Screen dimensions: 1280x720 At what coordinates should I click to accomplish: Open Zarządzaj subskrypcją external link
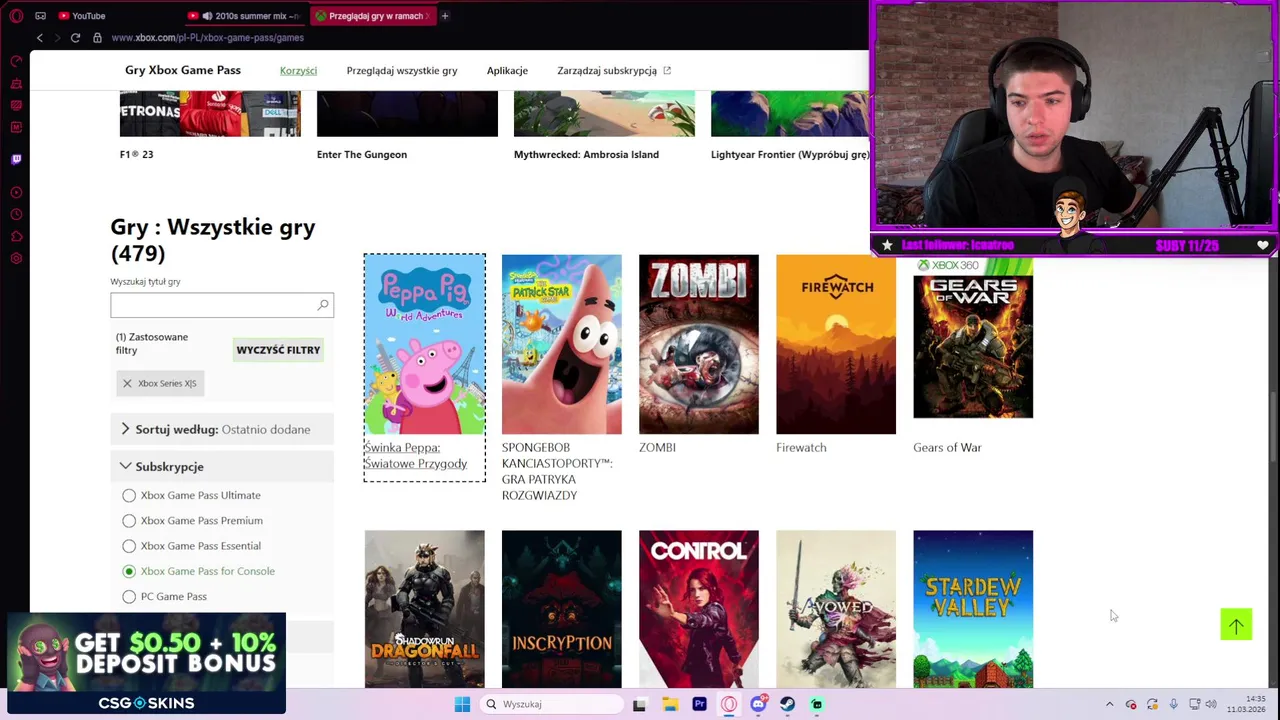click(614, 71)
